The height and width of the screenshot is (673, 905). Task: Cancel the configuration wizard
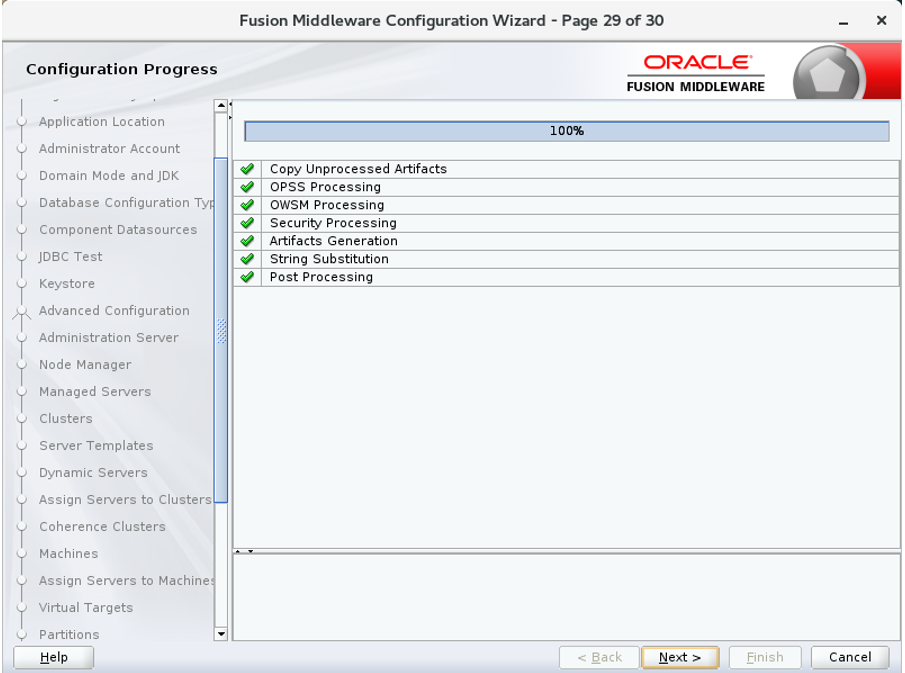point(850,657)
